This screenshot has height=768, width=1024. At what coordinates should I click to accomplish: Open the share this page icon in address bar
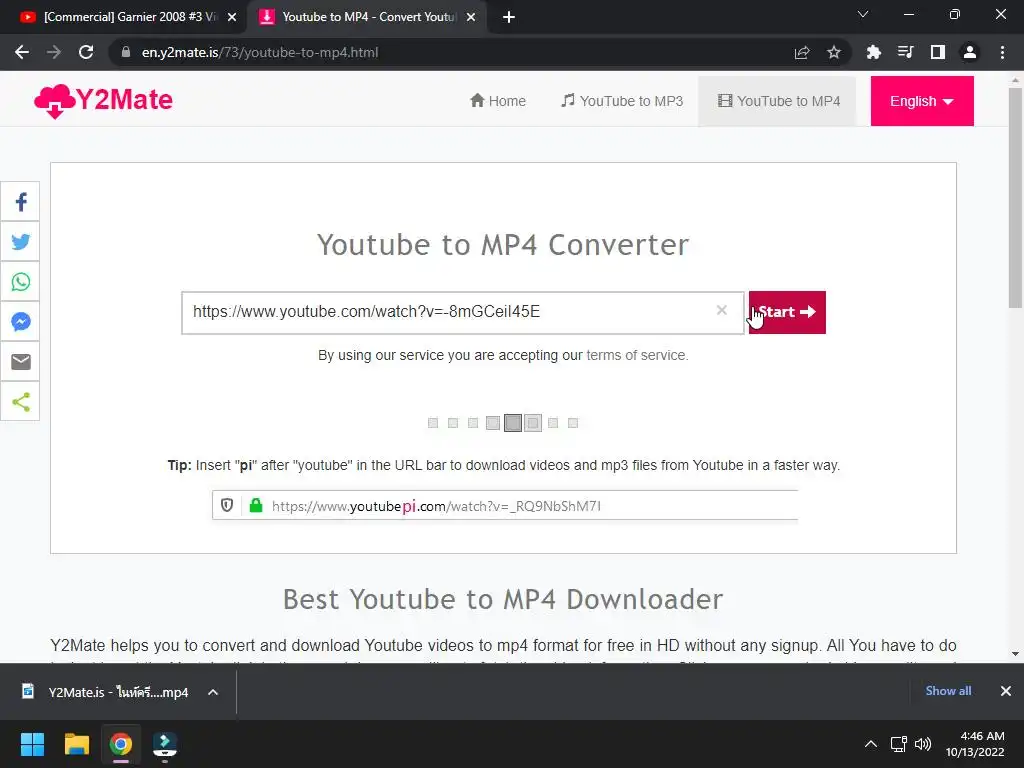(x=802, y=52)
